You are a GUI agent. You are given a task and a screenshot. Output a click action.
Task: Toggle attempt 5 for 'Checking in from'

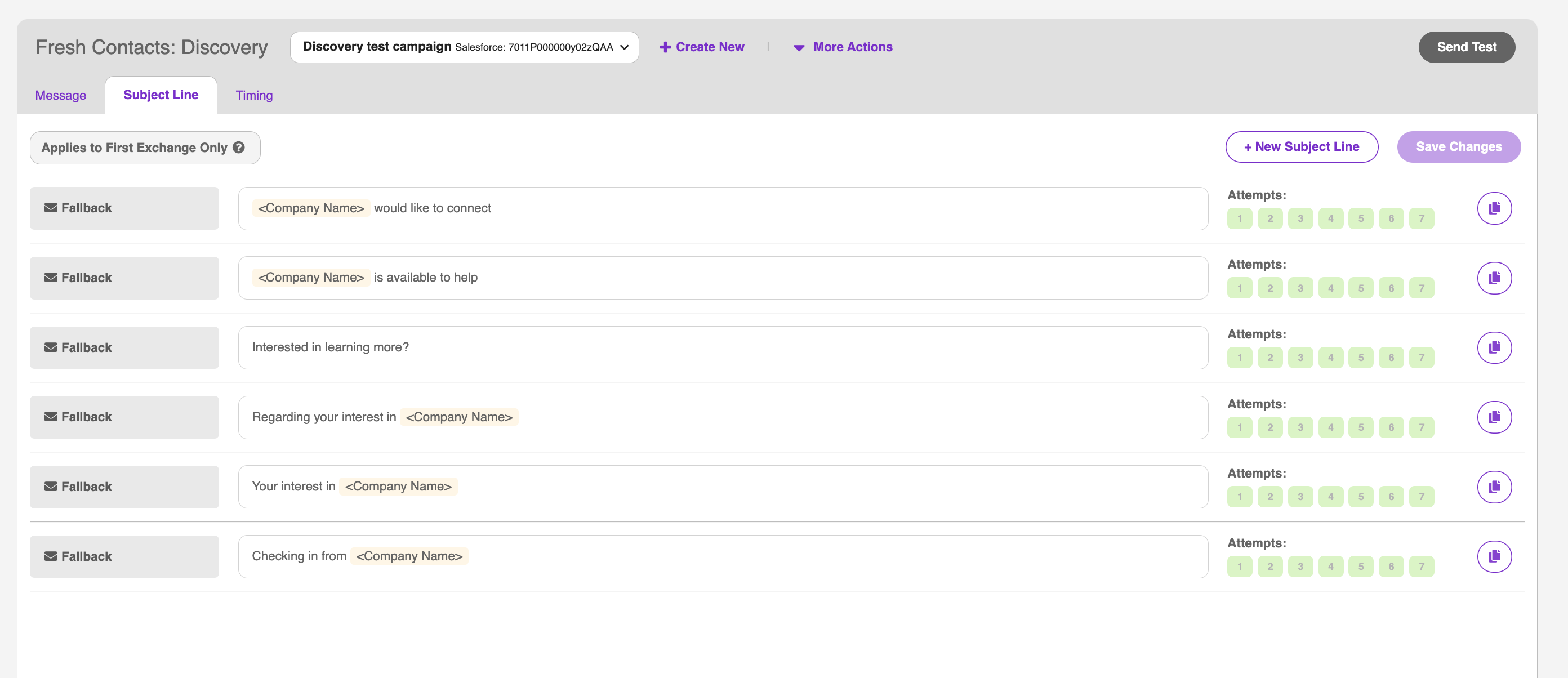click(1360, 567)
